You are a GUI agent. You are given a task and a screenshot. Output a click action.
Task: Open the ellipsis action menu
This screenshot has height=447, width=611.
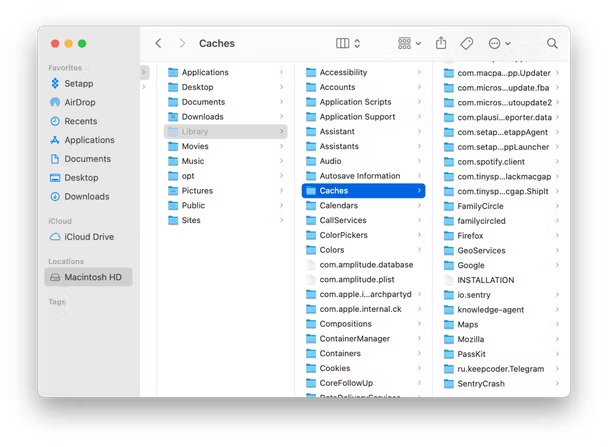(x=499, y=44)
